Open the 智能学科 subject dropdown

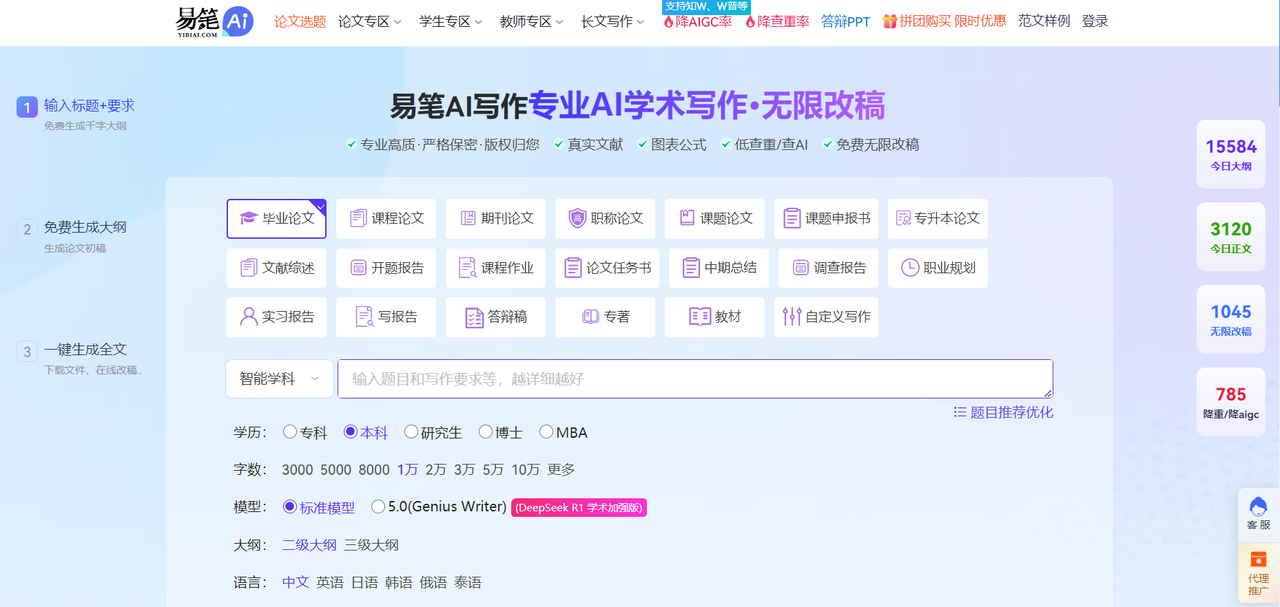point(279,379)
